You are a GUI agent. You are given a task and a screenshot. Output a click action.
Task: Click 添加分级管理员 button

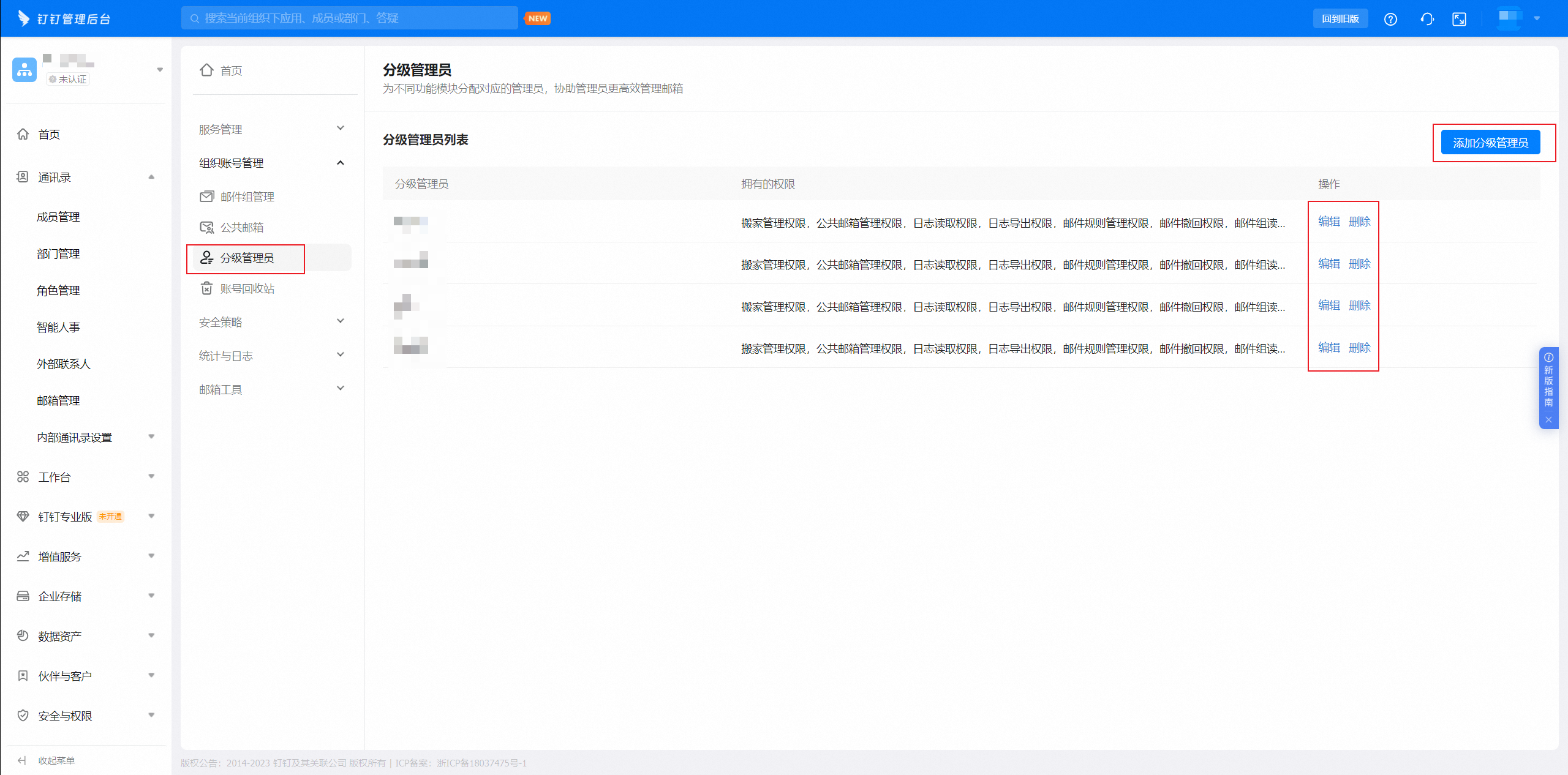coord(1490,143)
